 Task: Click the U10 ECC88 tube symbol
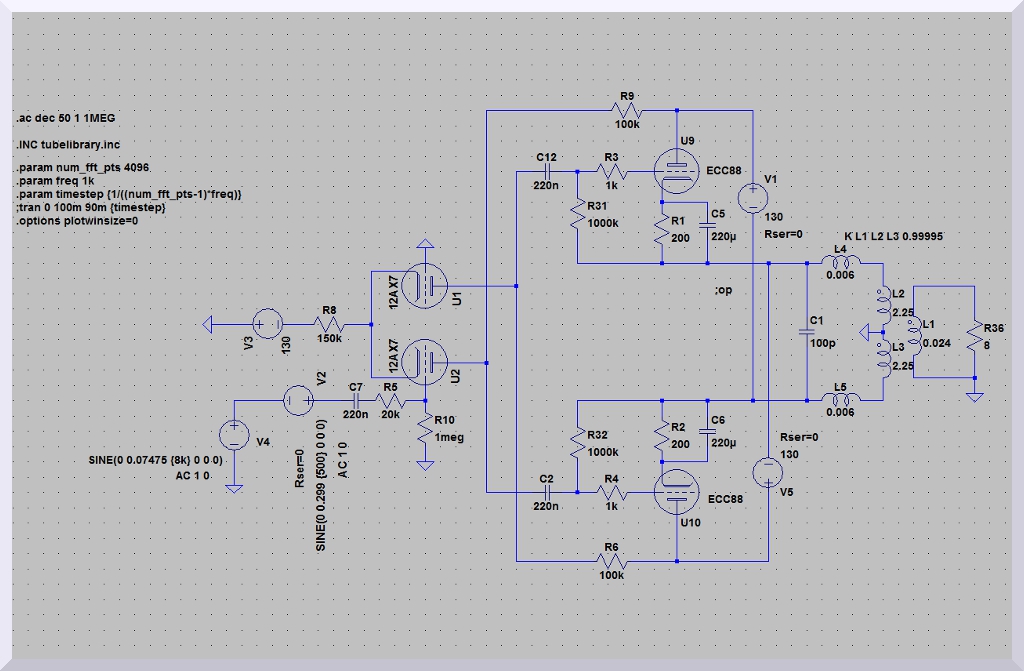pos(678,492)
